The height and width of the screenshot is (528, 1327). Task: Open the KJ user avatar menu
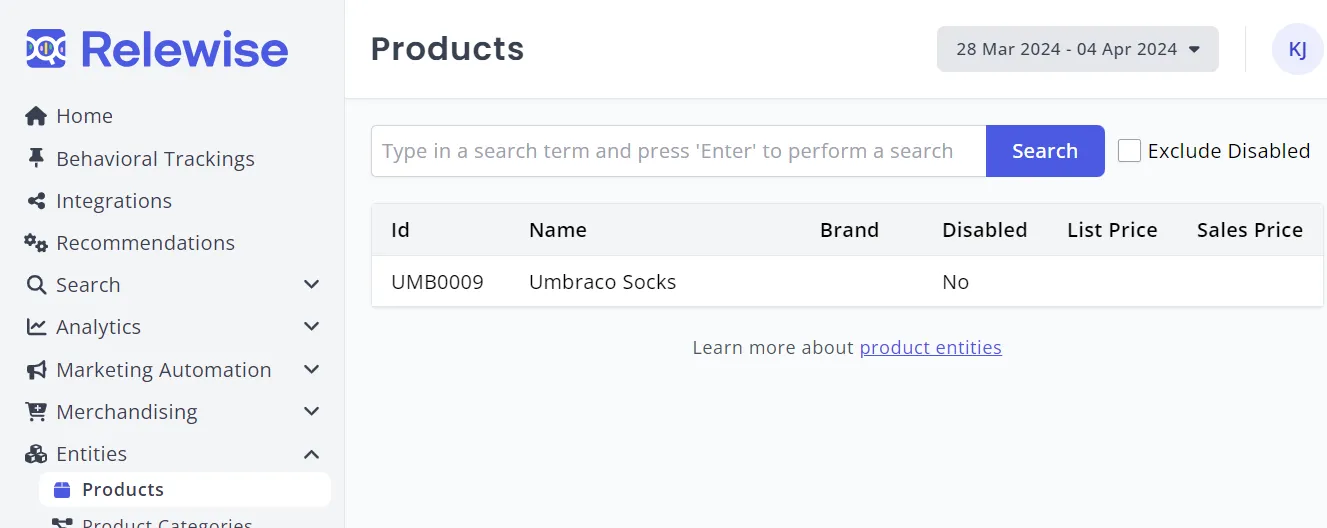pos(1297,49)
